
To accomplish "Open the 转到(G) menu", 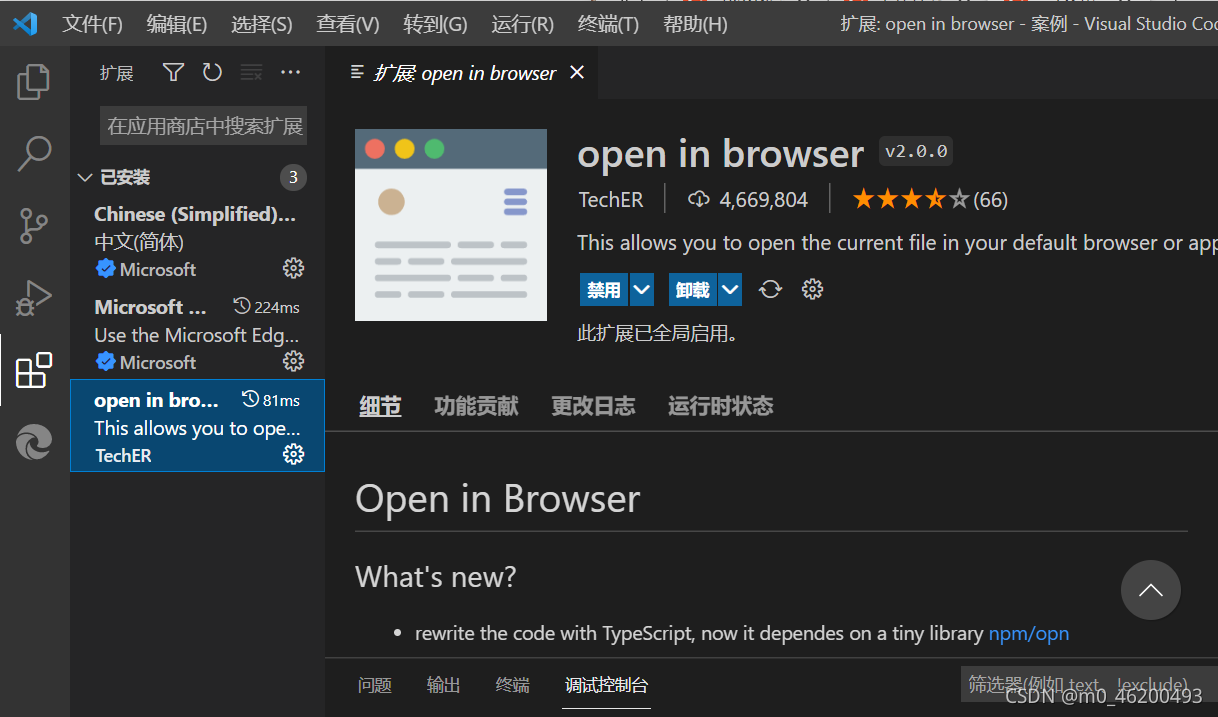I will (x=435, y=23).
